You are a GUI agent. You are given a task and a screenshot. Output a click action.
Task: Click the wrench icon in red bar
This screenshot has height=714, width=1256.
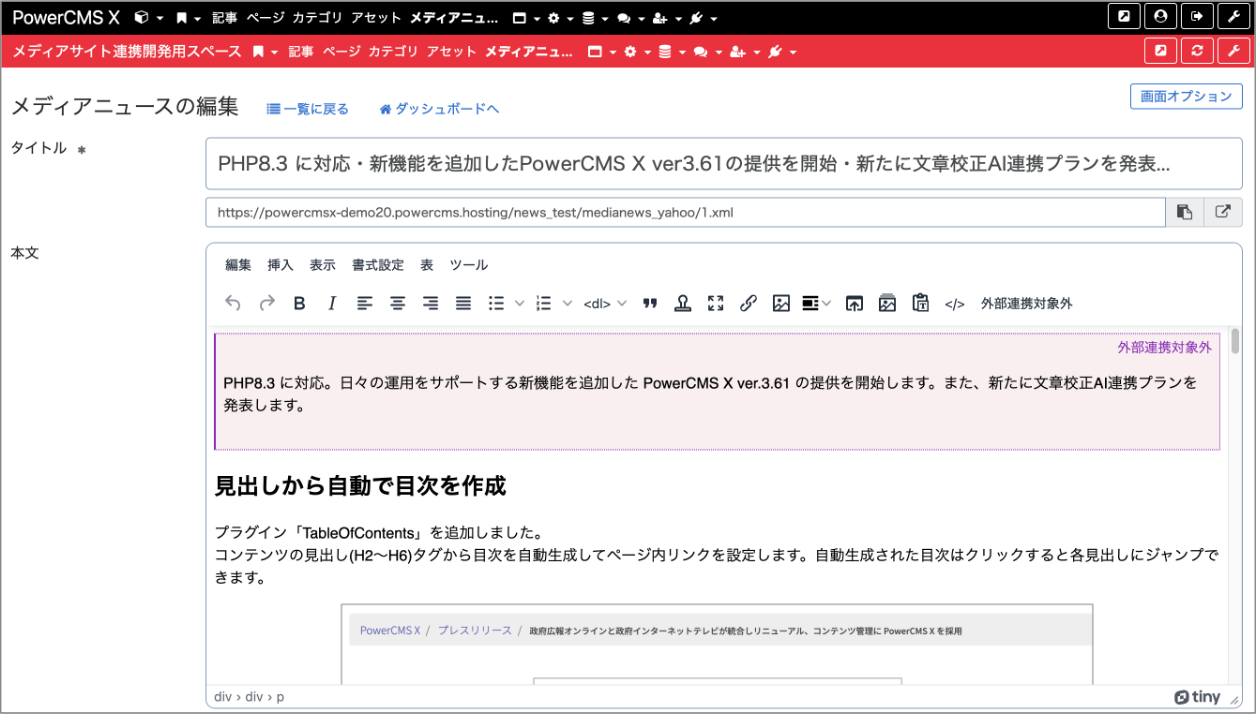1233,51
